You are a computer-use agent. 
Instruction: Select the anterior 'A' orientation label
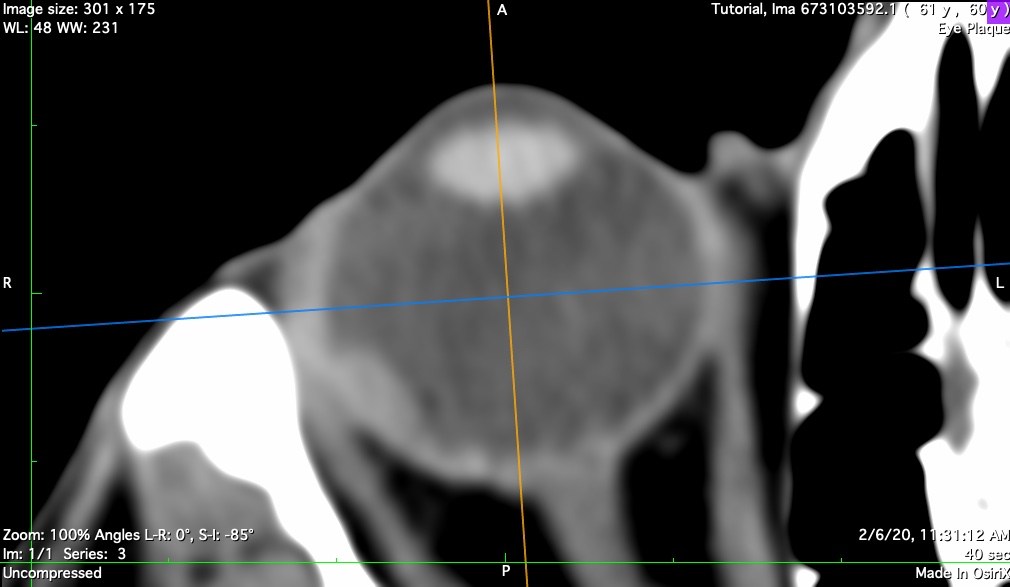click(502, 10)
